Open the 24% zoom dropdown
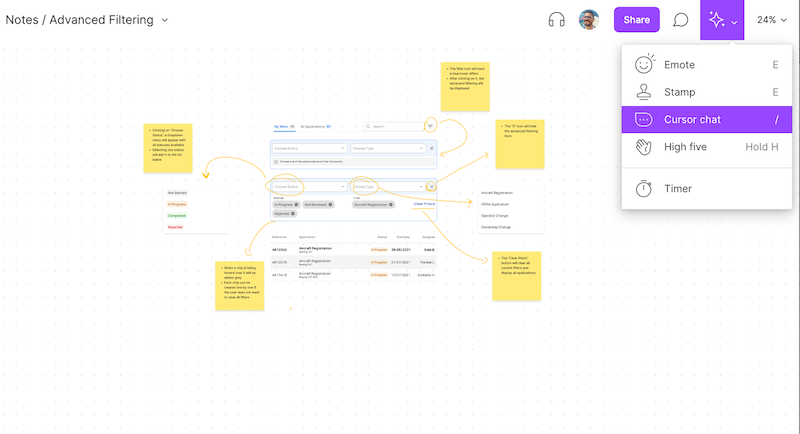Image resolution: width=800 pixels, height=434 pixels. 771,20
